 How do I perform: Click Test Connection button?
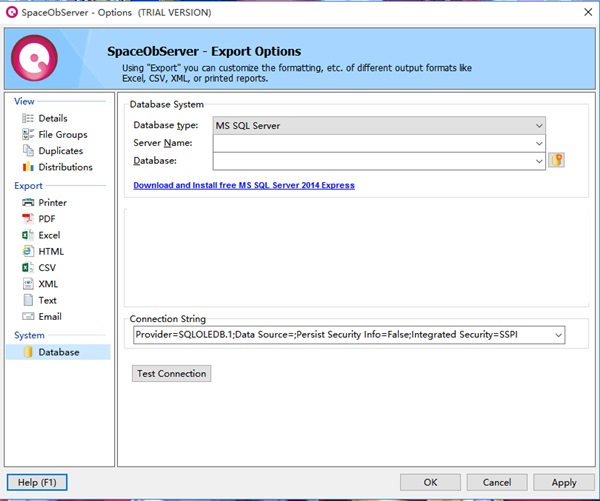click(171, 374)
